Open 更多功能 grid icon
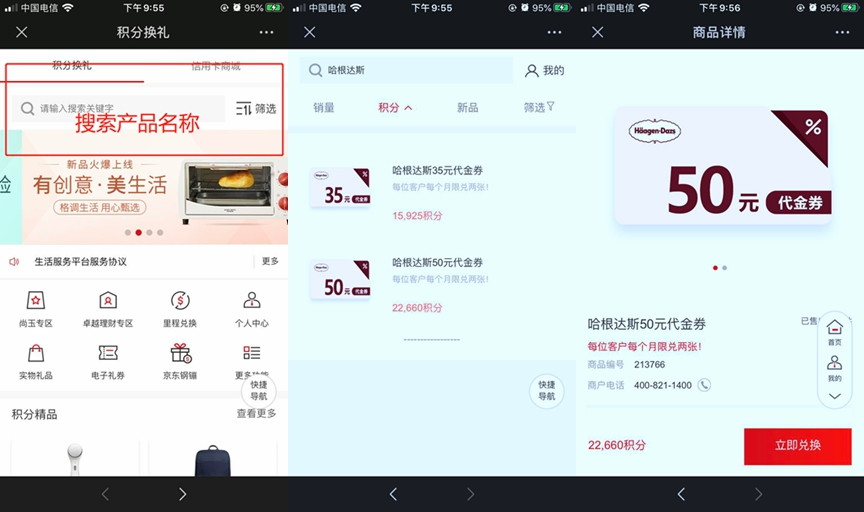The image size is (864, 512). pyautogui.click(x=252, y=353)
